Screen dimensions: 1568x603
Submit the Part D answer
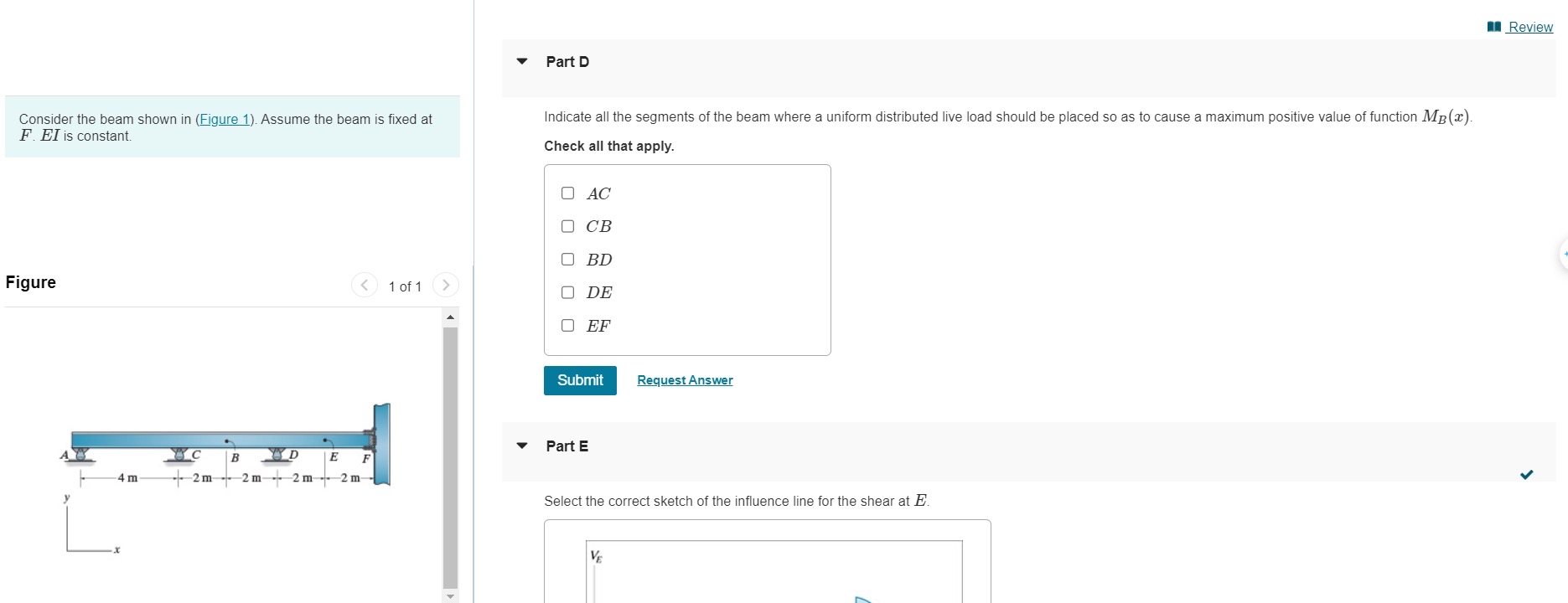pos(579,379)
